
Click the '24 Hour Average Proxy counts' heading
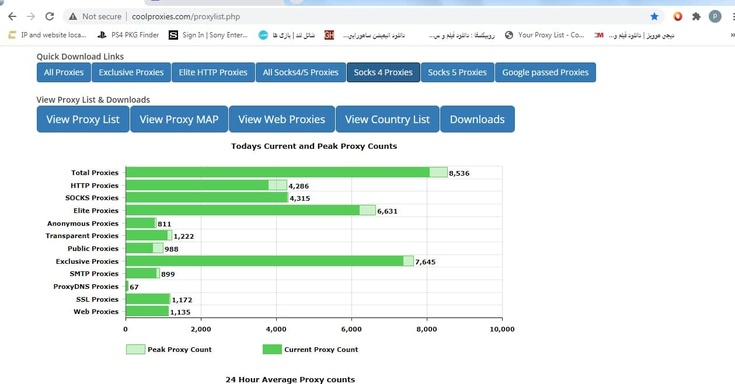[290, 379]
